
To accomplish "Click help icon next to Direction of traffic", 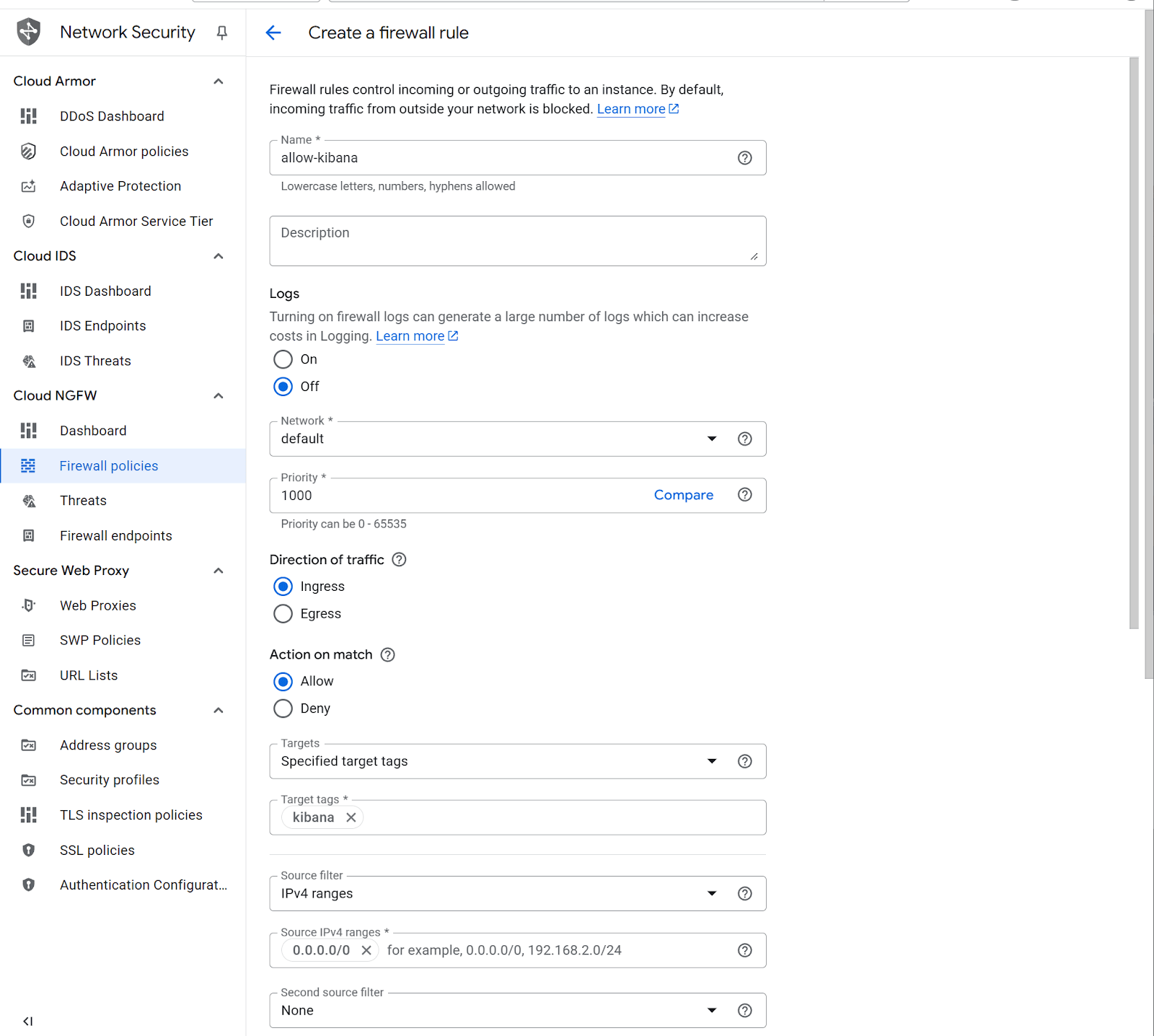I will click(399, 560).
